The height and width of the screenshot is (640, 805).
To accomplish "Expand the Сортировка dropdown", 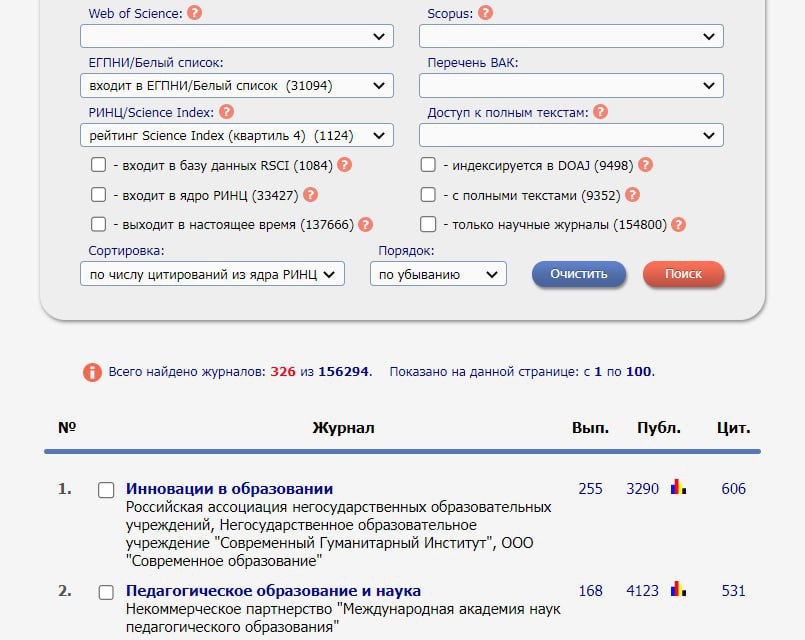I will click(212, 274).
